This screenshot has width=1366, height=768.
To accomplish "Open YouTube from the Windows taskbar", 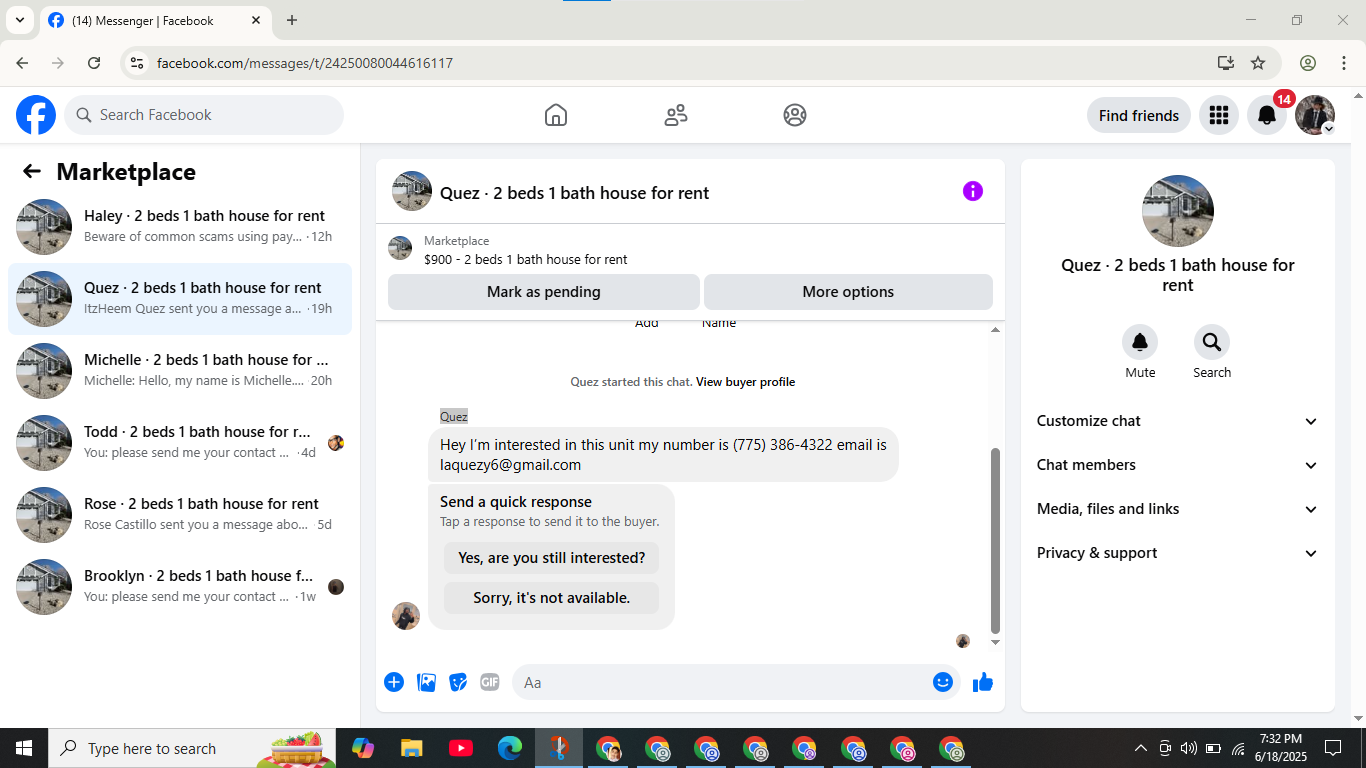I will point(461,748).
